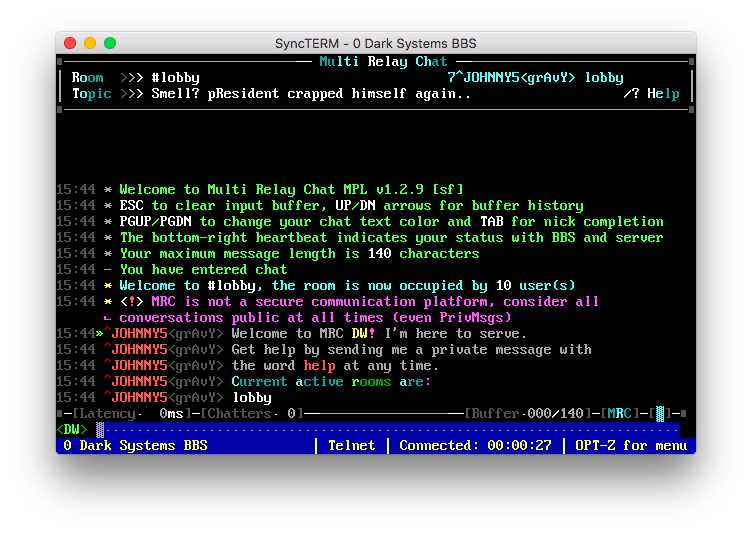Image resolution: width=752 pixels, height=534 pixels.
Task: Click the 'bottom-right heartbeat indicates your status' line
Action: pyautogui.click(x=391, y=237)
